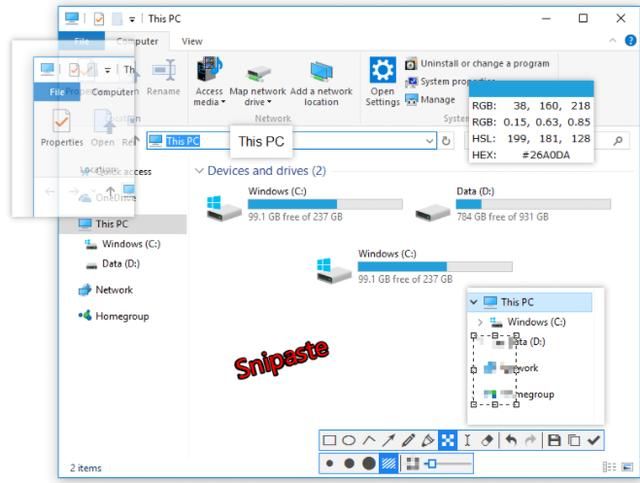640x483 pixels.
Task: Open the Computer ribbon tab
Action: 137,41
